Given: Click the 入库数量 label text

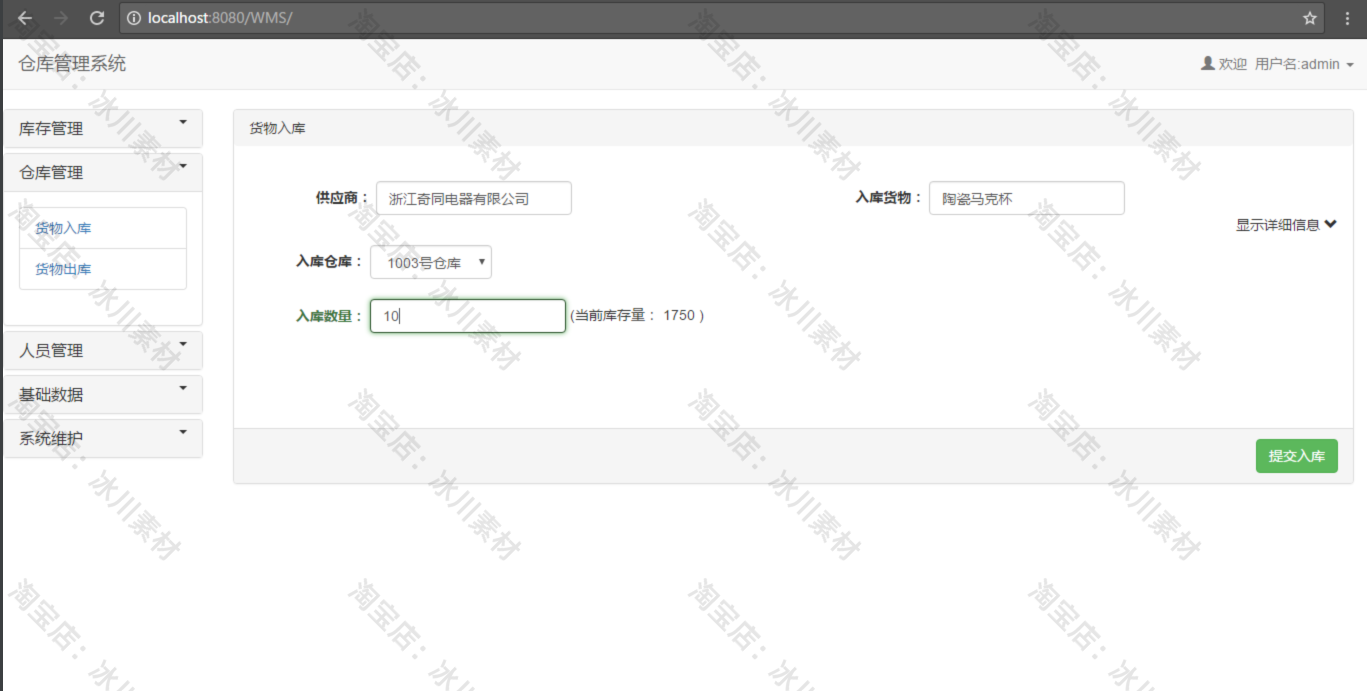Looking at the screenshot, I should (329, 315).
